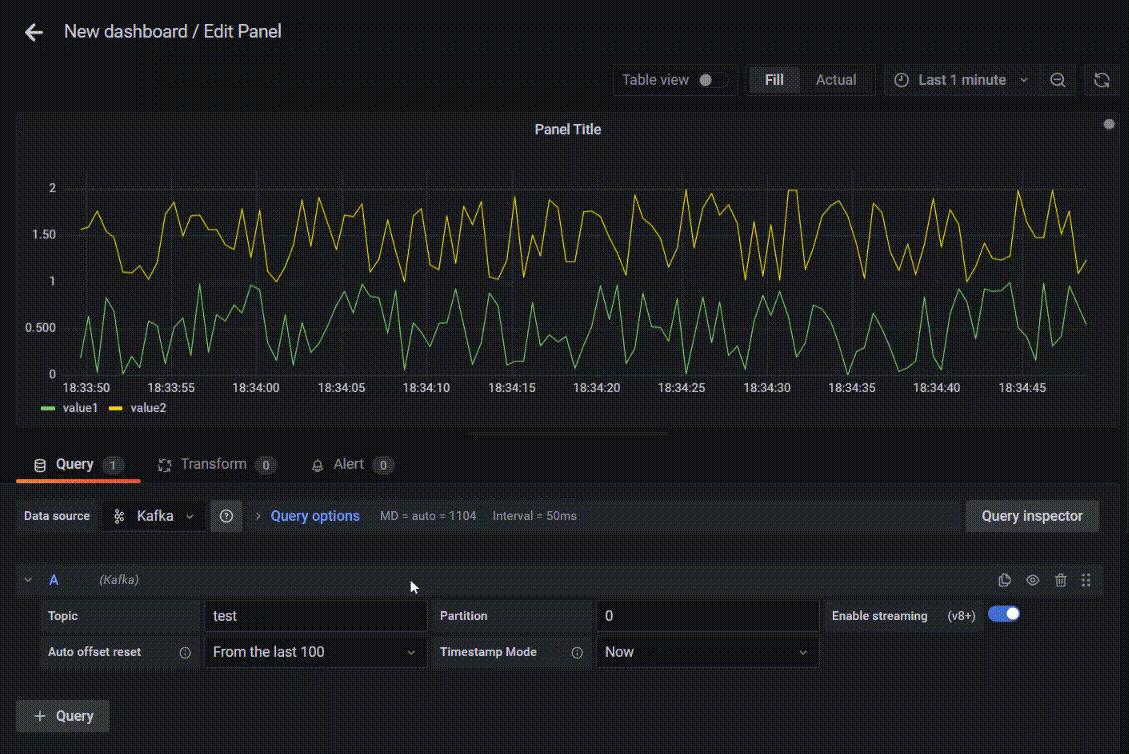Click the value2 legend color marker
Image resolution: width=1129 pixels, height=754 pixels.
pos(114,408)
